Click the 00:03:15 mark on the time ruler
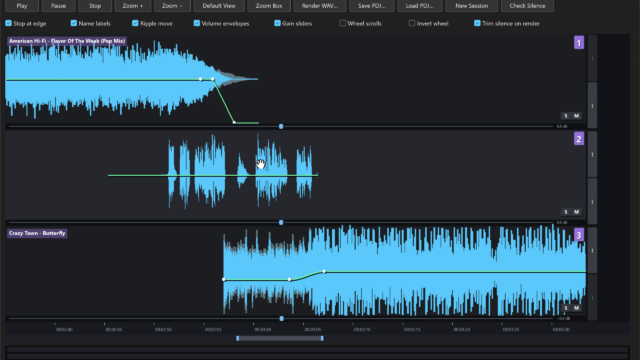Image resolution: width=640 pixels, height=360 pixels. [x=412, y=329]
